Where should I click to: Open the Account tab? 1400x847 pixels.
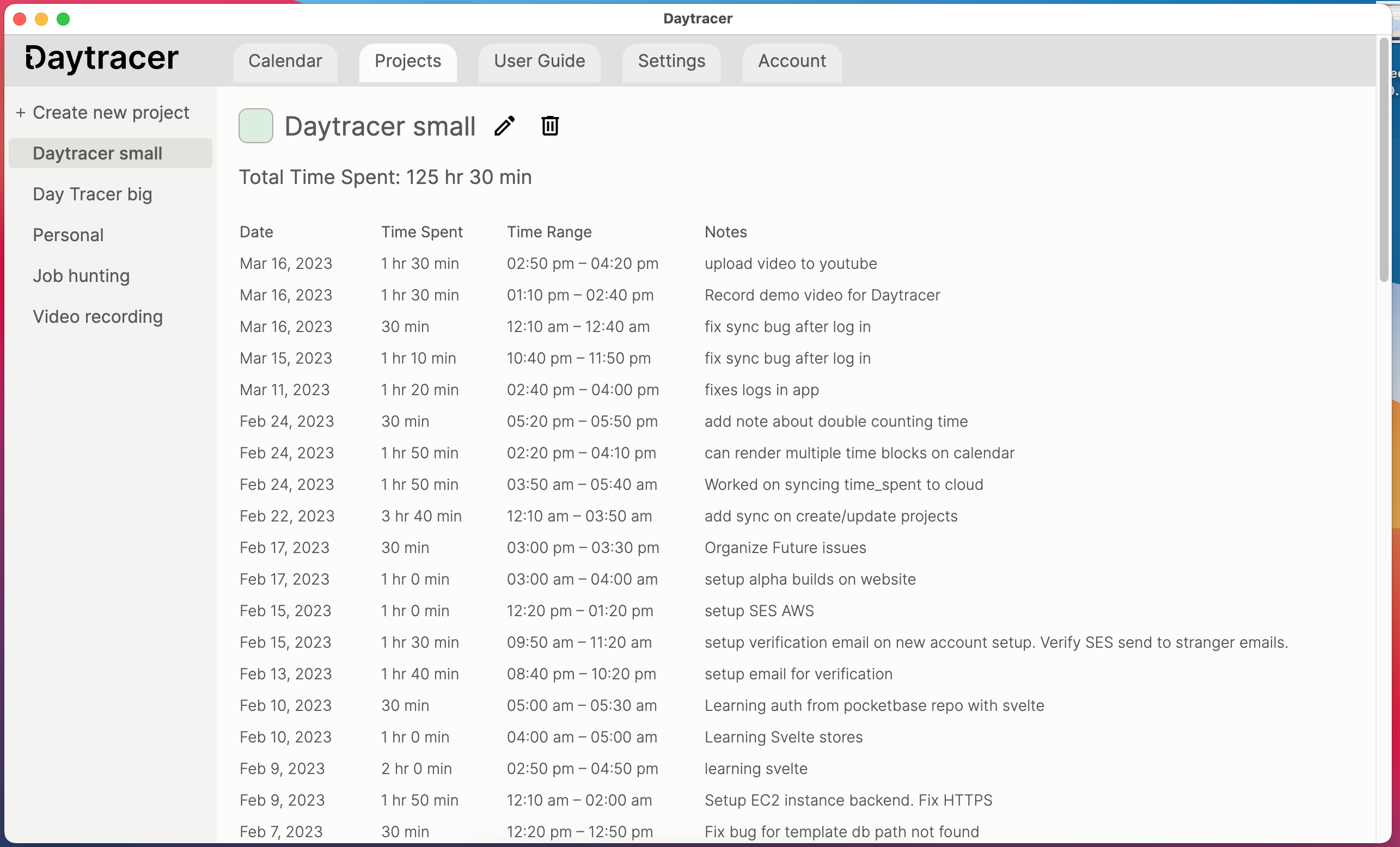click(x=792, y=62)
